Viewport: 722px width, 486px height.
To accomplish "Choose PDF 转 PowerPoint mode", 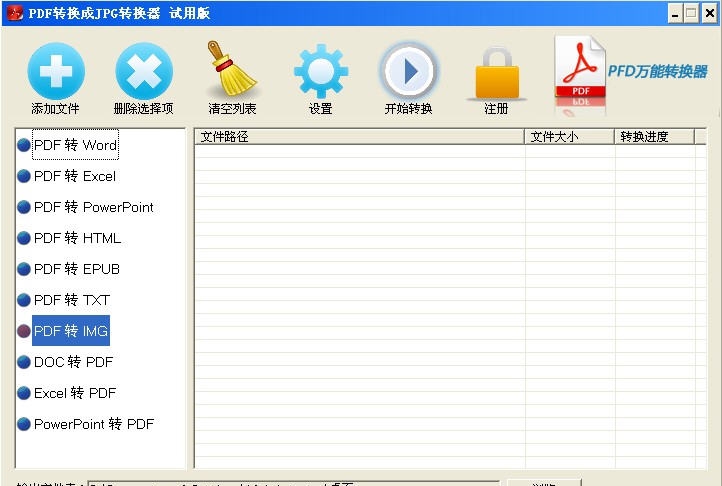I will [93, 207].
